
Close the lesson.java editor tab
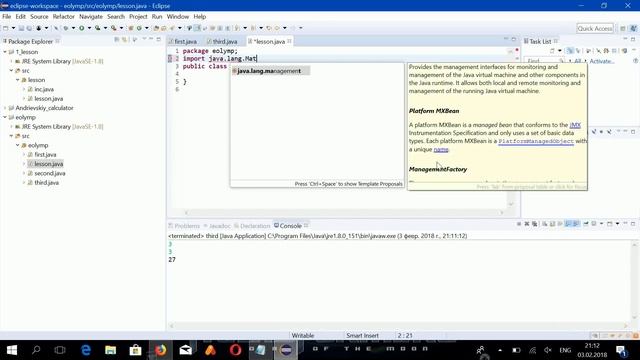[289, 41]
